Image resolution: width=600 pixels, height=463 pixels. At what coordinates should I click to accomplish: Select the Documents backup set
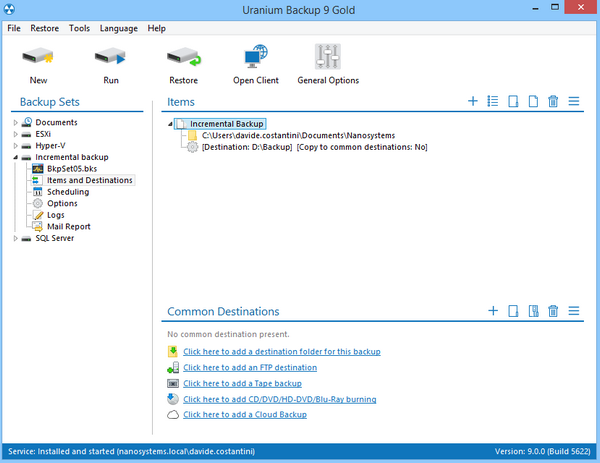[56, 122]
